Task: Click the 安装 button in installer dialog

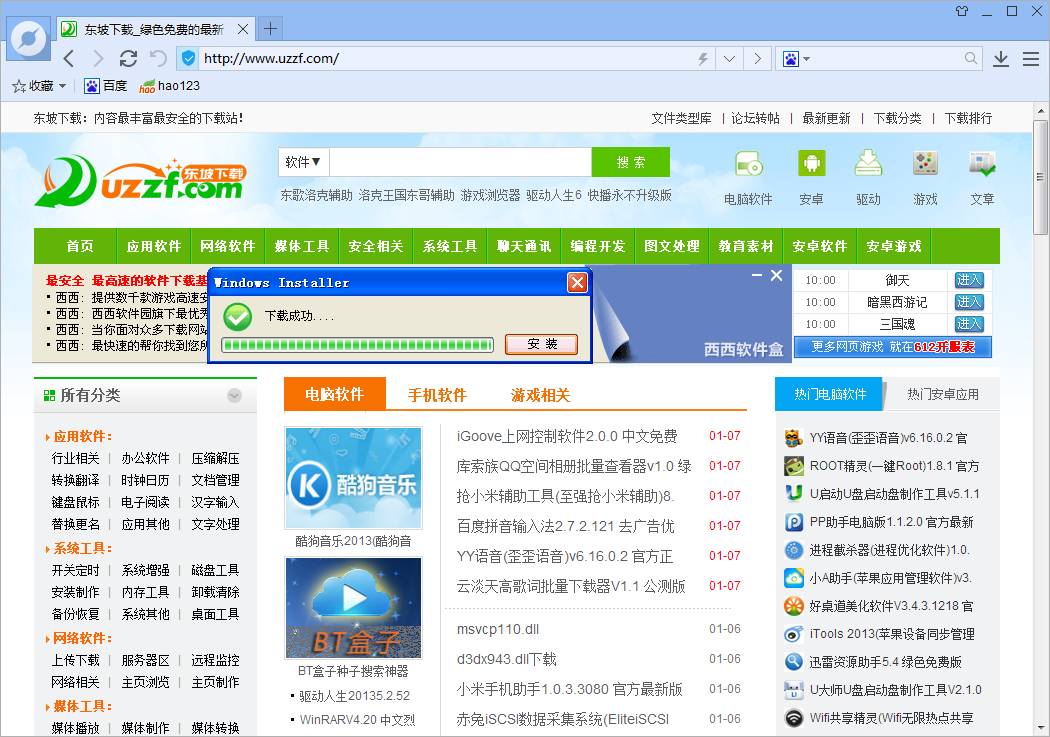Action: coord(542,344)
